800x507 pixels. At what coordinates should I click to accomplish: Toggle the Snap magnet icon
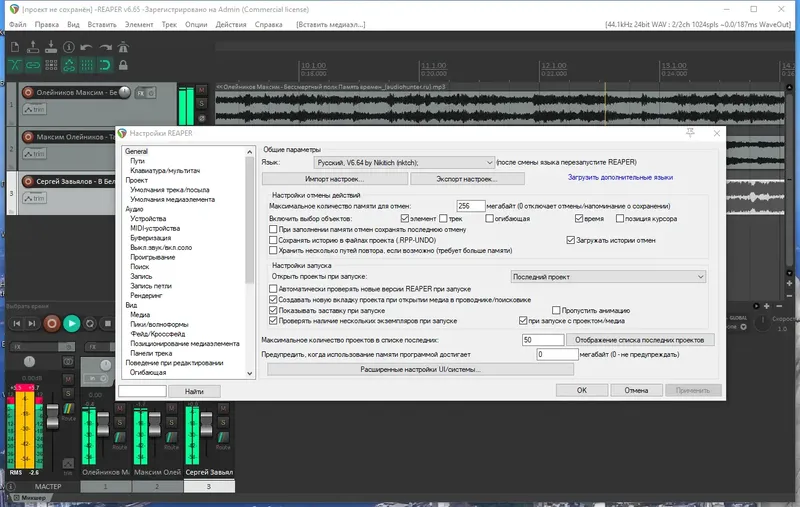point(105,65)
